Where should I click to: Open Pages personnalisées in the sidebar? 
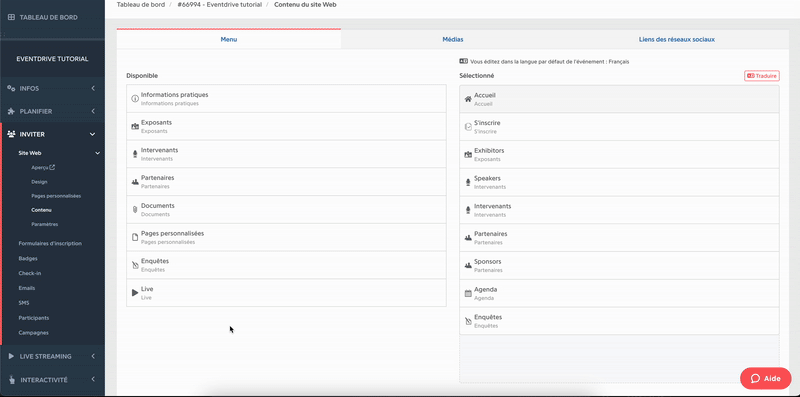[x=56, y=196]
